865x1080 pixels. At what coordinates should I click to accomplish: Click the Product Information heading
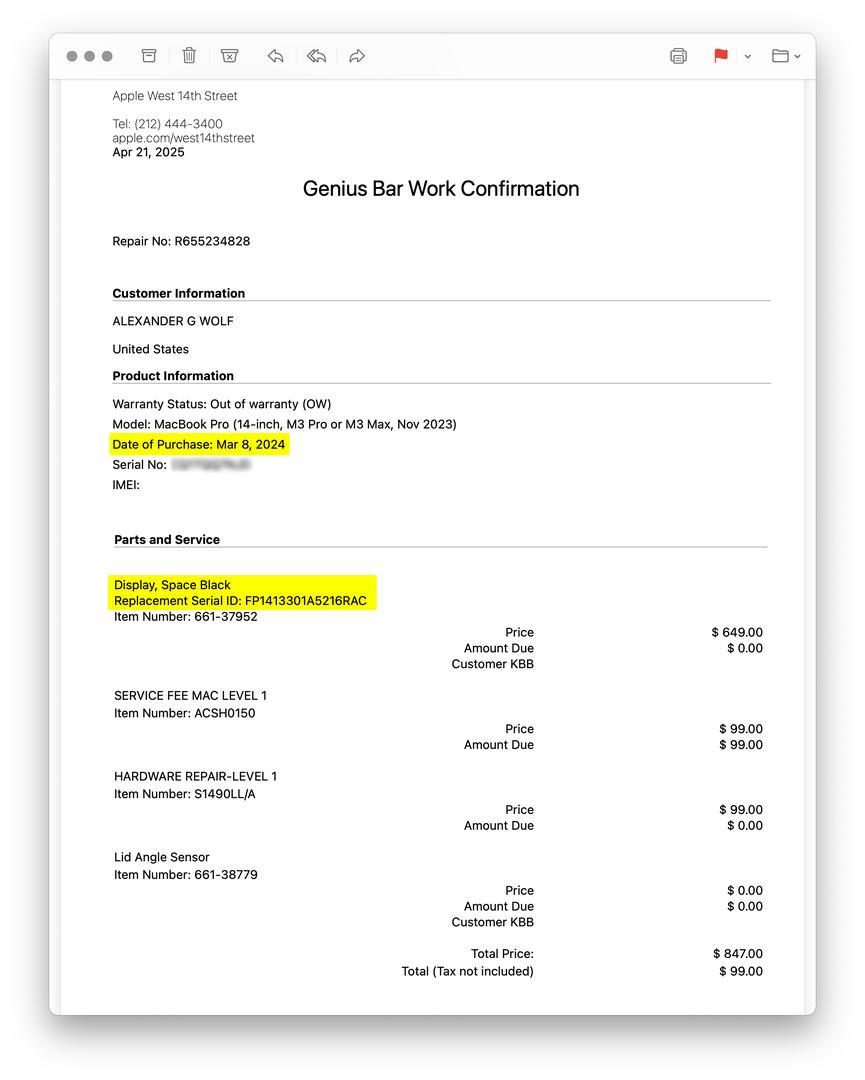pyautogui.click(x=173, y=376)
